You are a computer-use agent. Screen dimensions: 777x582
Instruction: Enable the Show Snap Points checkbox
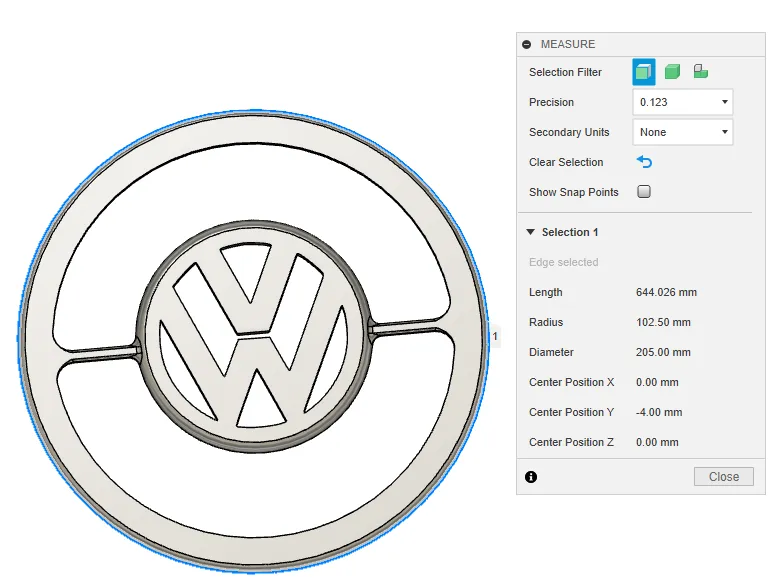[644, 192]
